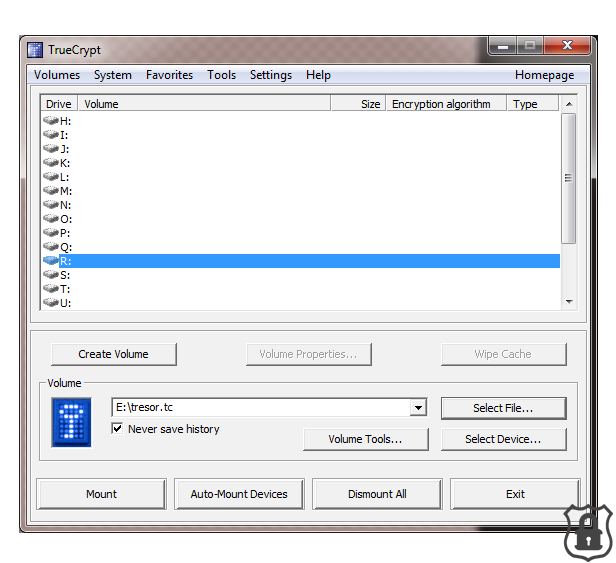The image size is (616, 563).
Task: Open the Tools menu
Action: [x=222, y=75]
